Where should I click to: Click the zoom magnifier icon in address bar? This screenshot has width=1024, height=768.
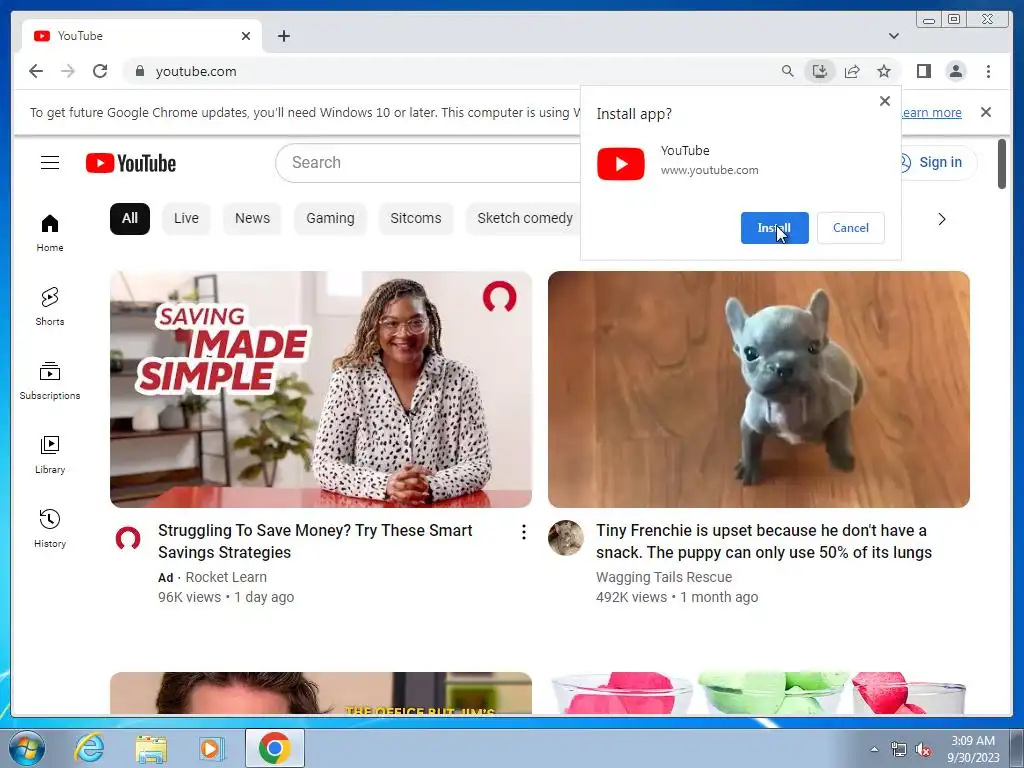pyautogui.click(x=788, y=71)
